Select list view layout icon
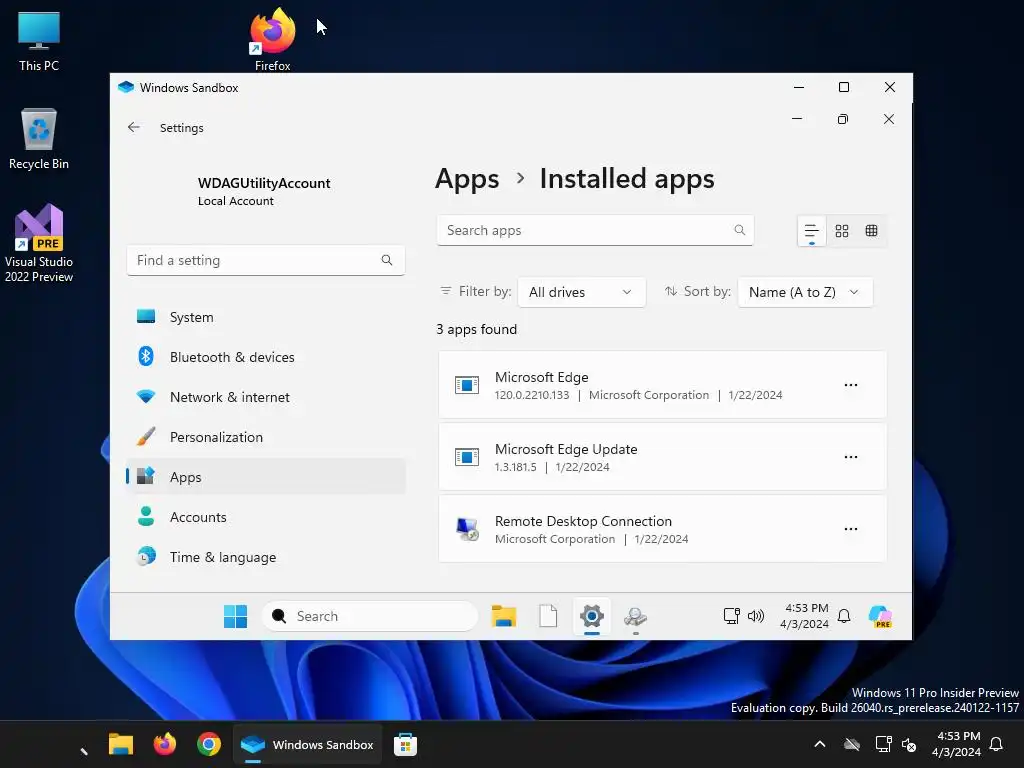1024x768 pixels. click(x=812, y=231)
